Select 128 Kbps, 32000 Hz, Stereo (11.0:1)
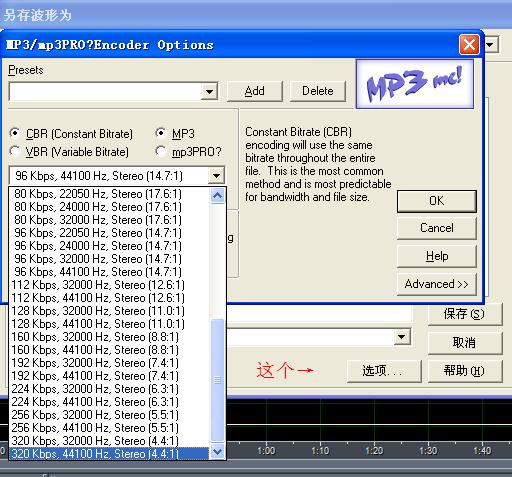 point(109,311)
